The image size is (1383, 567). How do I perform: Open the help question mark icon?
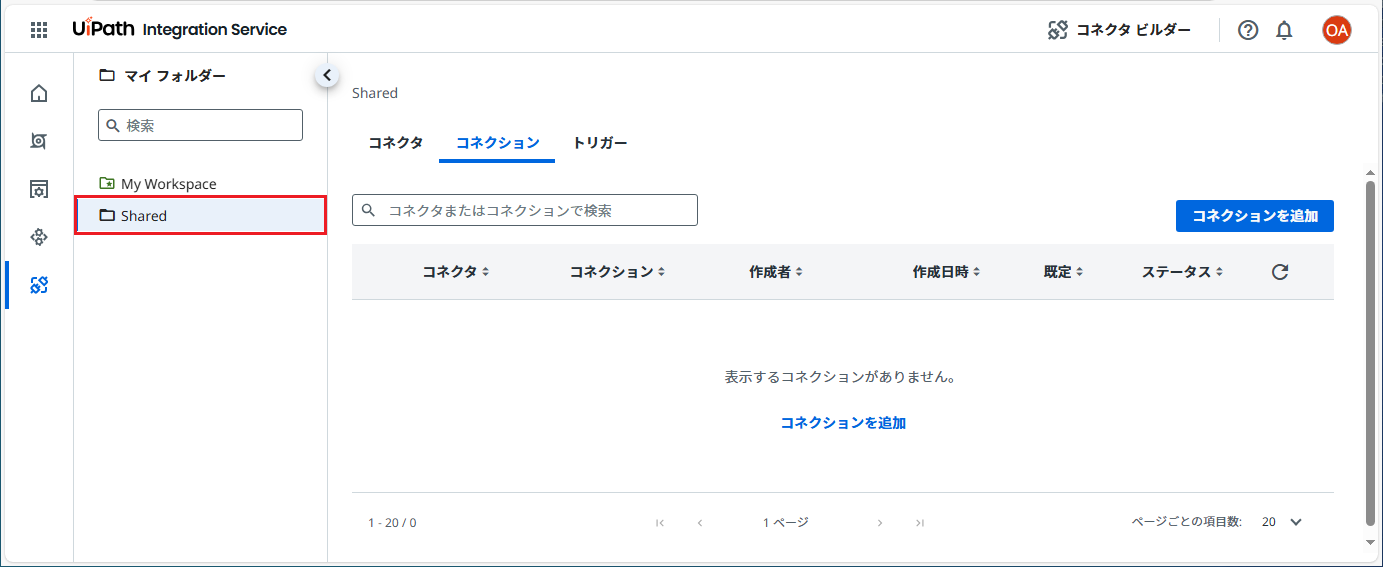click(1248, 30)
